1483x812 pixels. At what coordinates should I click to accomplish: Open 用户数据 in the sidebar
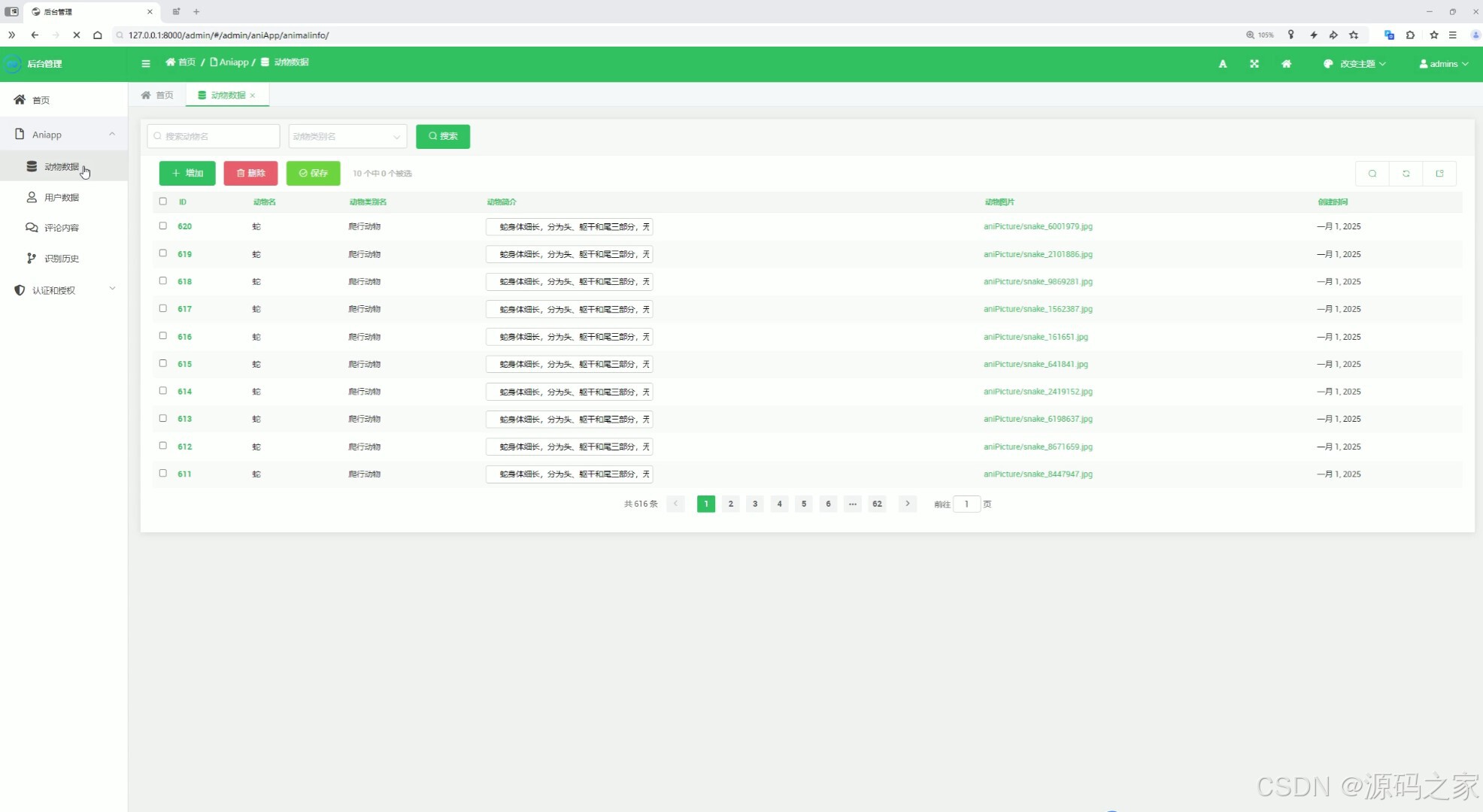coord(61,197)
